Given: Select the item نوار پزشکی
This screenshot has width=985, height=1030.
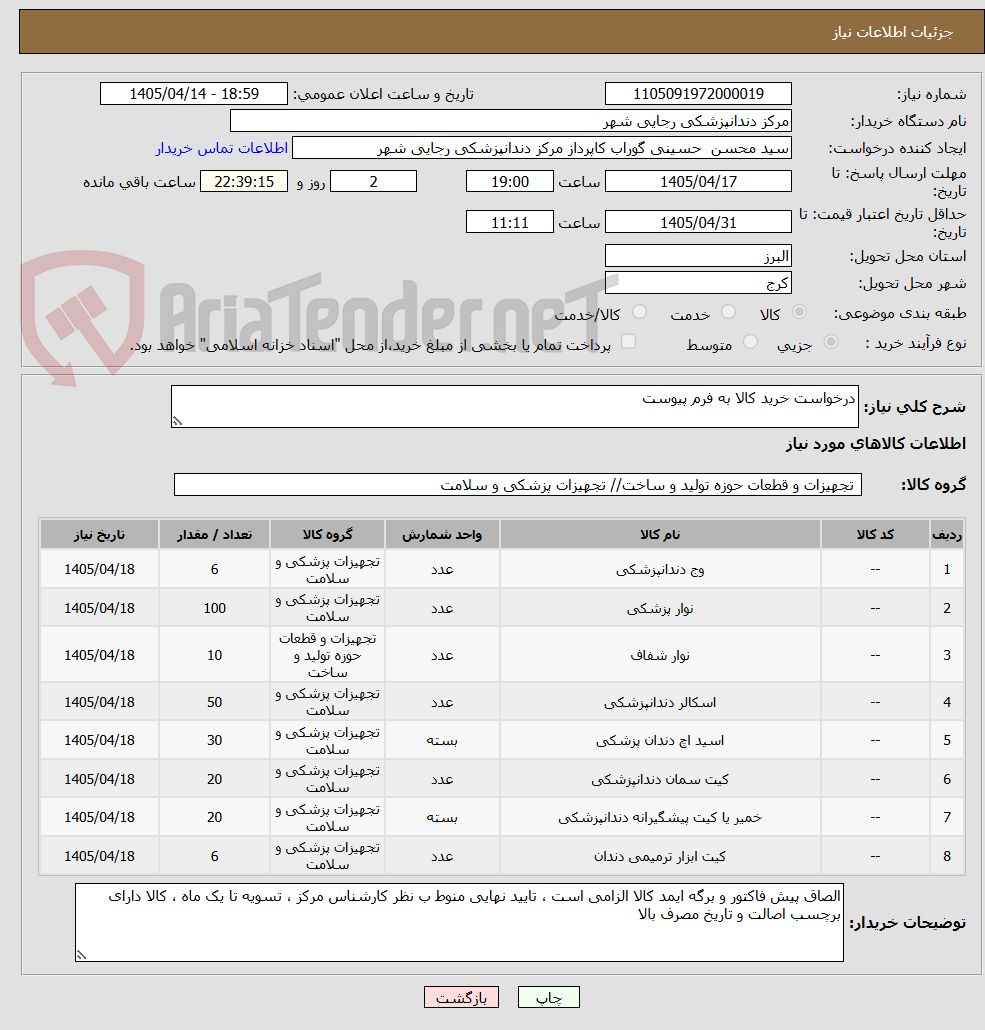Looking at the screenshot, I should (x=660, y=608).
